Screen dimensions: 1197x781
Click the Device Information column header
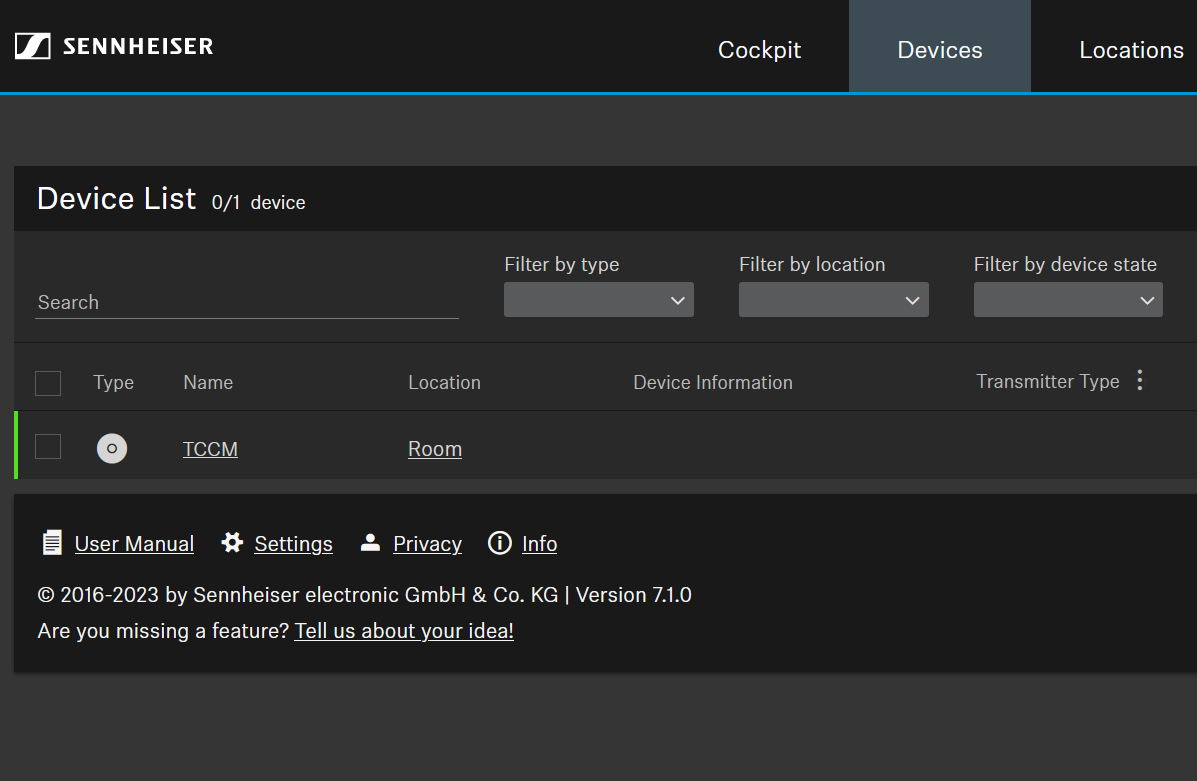pos(712,382)
